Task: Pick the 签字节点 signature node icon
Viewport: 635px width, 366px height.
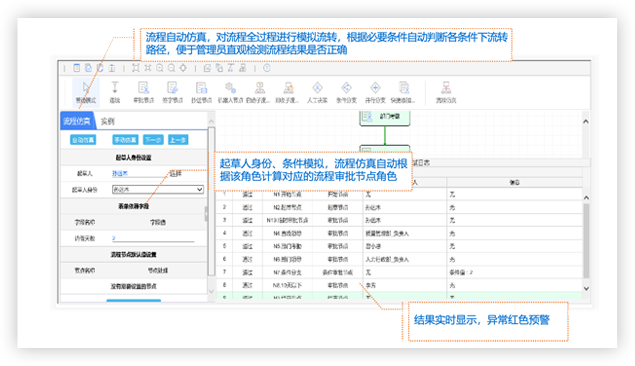Action: [x=173, y=92]
